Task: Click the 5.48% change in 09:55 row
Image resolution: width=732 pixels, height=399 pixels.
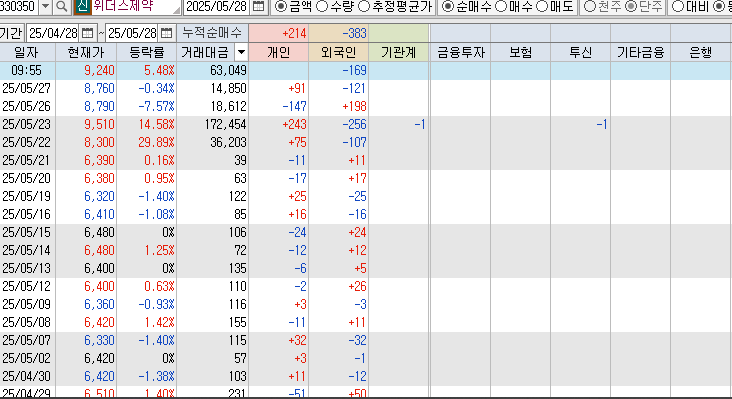Action: [x=159, y=70]
